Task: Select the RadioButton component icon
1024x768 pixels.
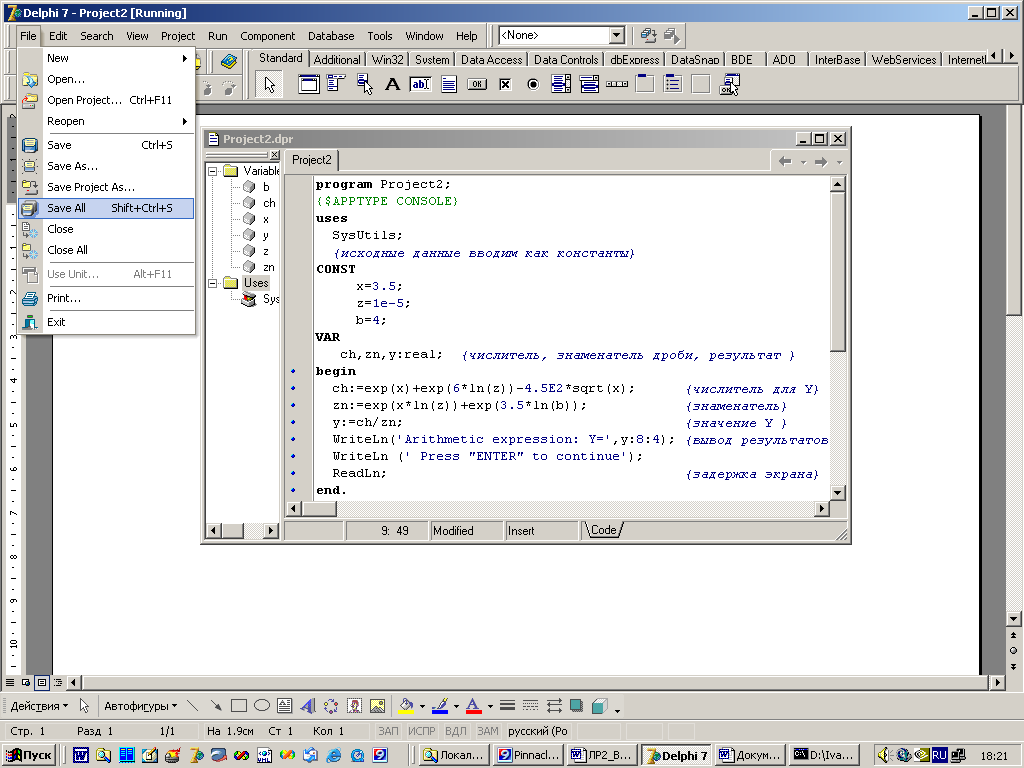Action: point(533,84)
